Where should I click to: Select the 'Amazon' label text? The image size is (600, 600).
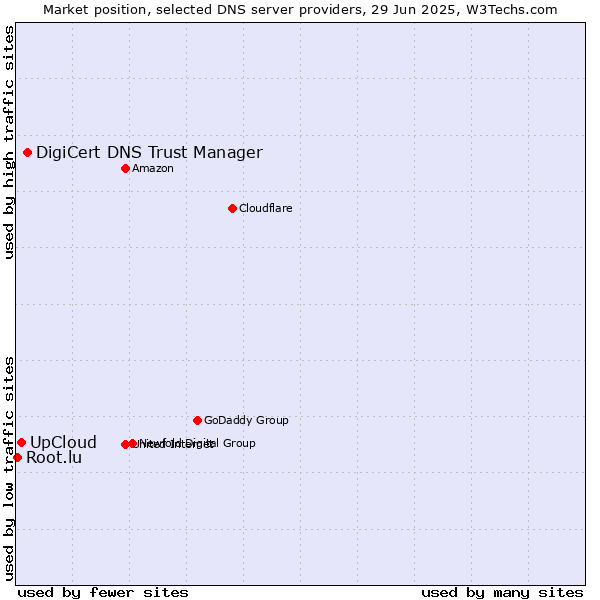pyautogui.click(x=153, y=168)
